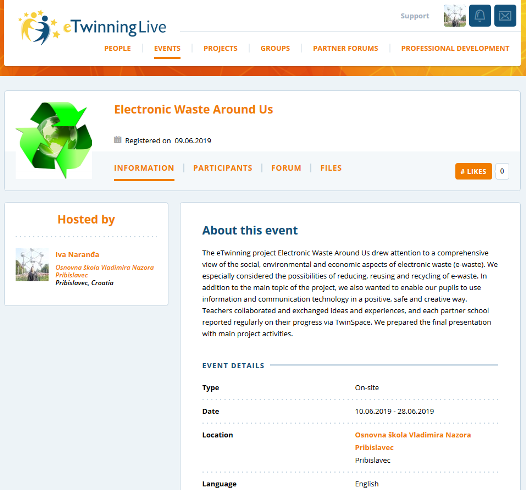Open Partner Forums
526x490 pixels.
click(346, 49)
